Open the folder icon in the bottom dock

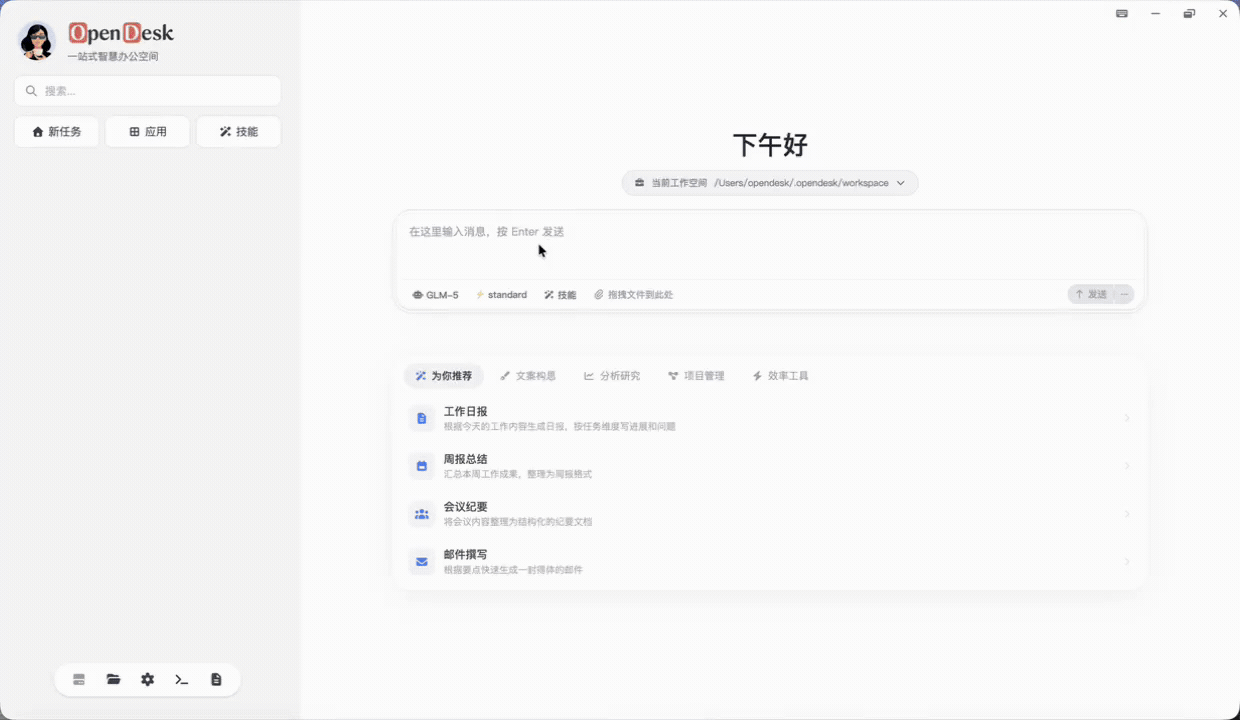click(x=113, y=680)
